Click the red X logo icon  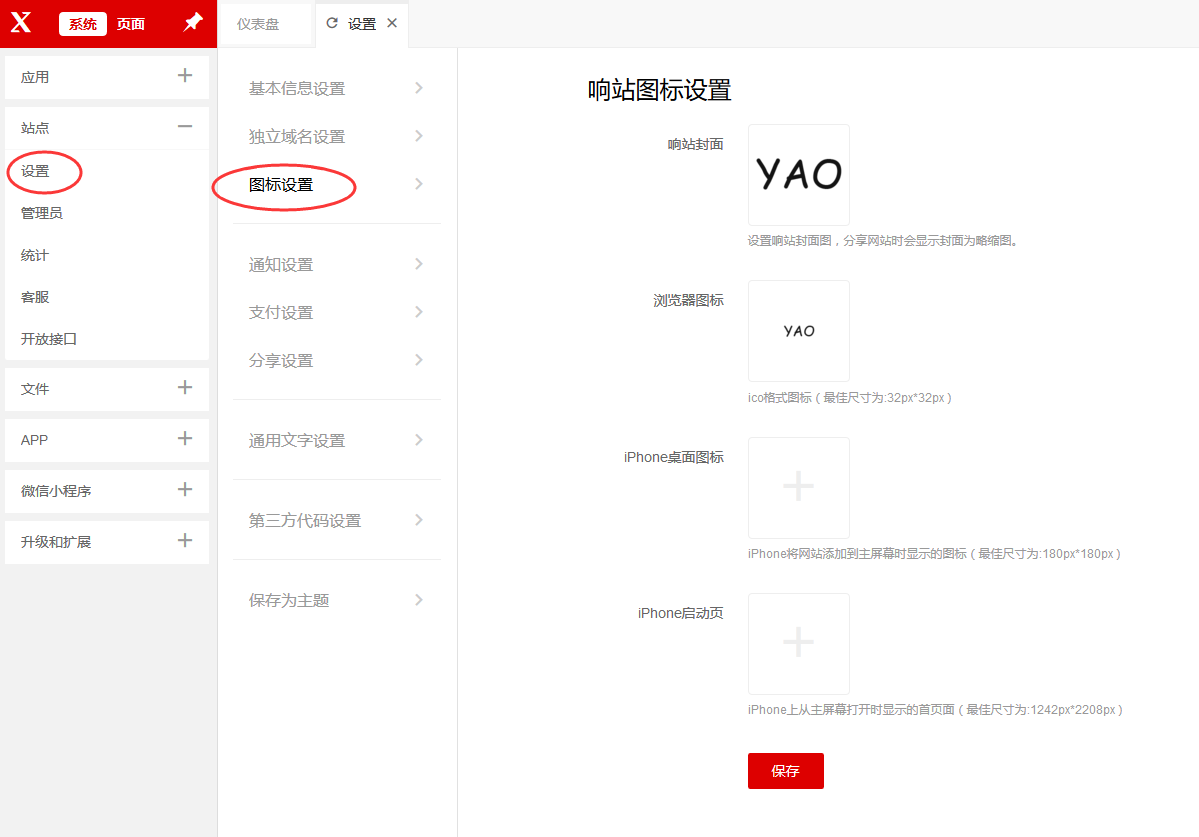click(x=21, y=24)
